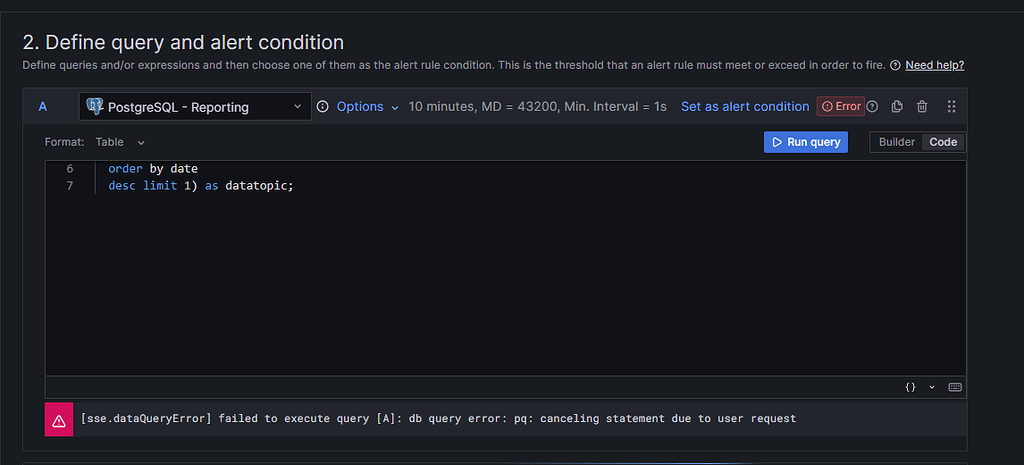Open the PostgreSQL - Reporting data source dropdown
This screenshot has width=1024, height=465.
click(x=195, y=106)
